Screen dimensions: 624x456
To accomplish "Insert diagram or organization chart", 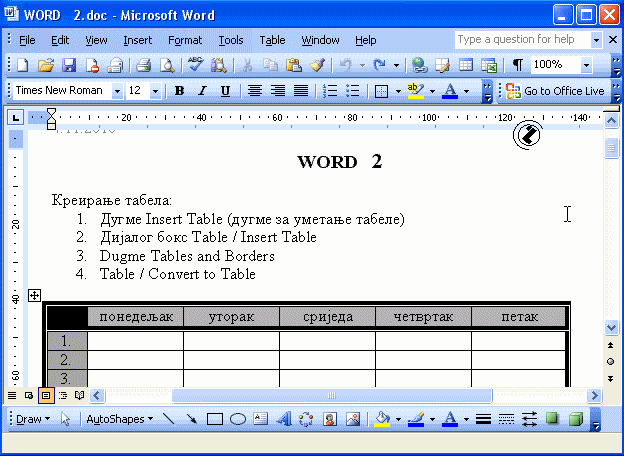I will (x=306, y=419).
